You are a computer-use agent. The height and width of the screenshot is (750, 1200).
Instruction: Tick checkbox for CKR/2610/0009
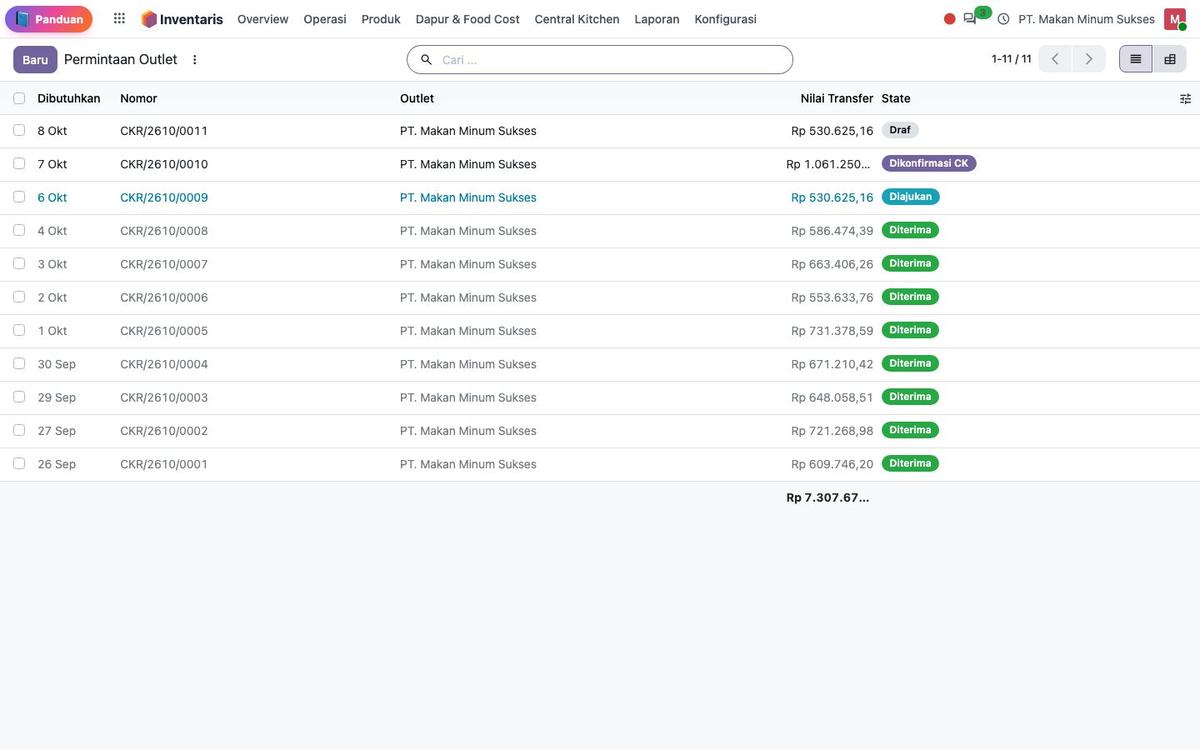click(19, 197)
